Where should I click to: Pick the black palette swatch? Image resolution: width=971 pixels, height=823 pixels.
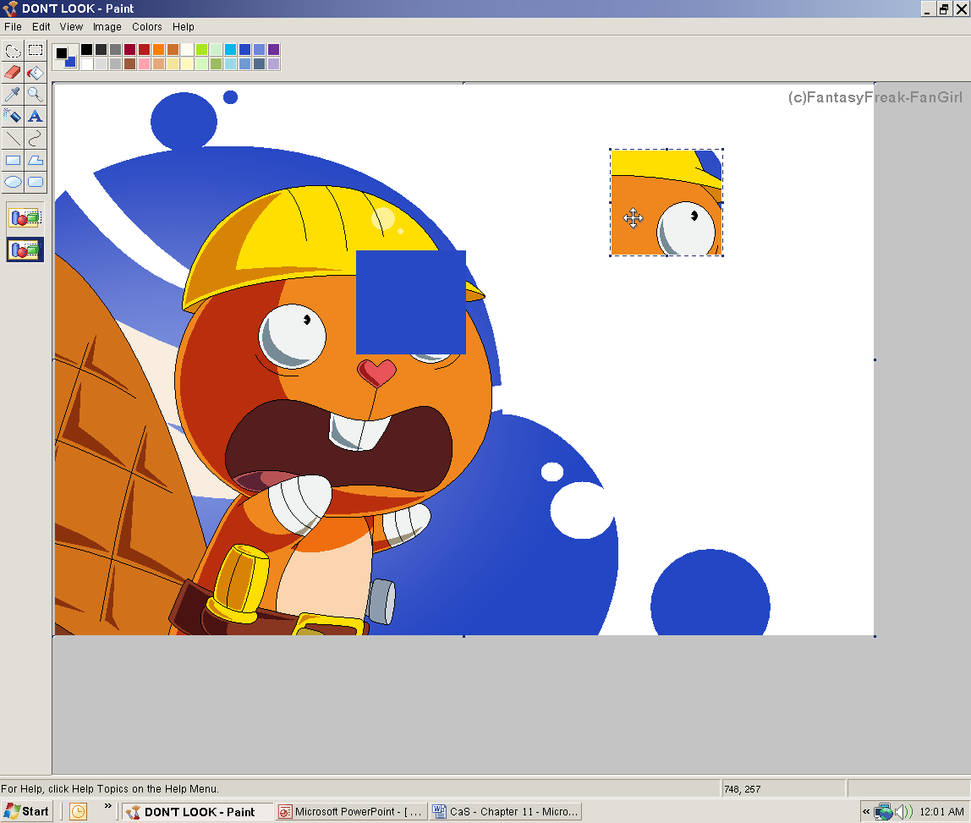(x=87, y=50)
